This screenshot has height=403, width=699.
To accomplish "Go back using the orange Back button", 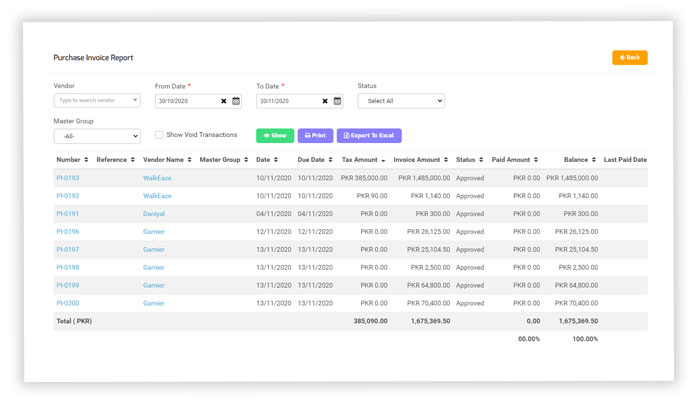I will (x=629, y=58).
